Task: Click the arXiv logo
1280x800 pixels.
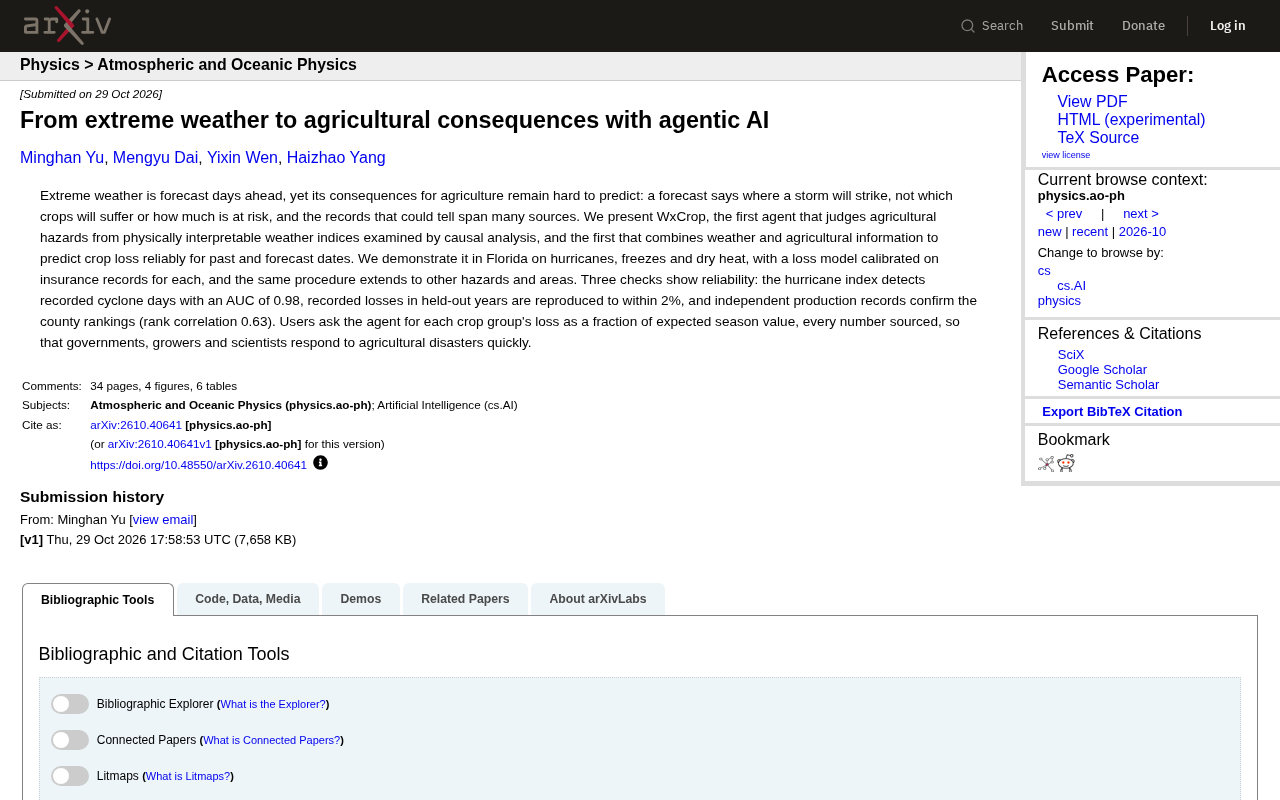Action: (67, 25)
